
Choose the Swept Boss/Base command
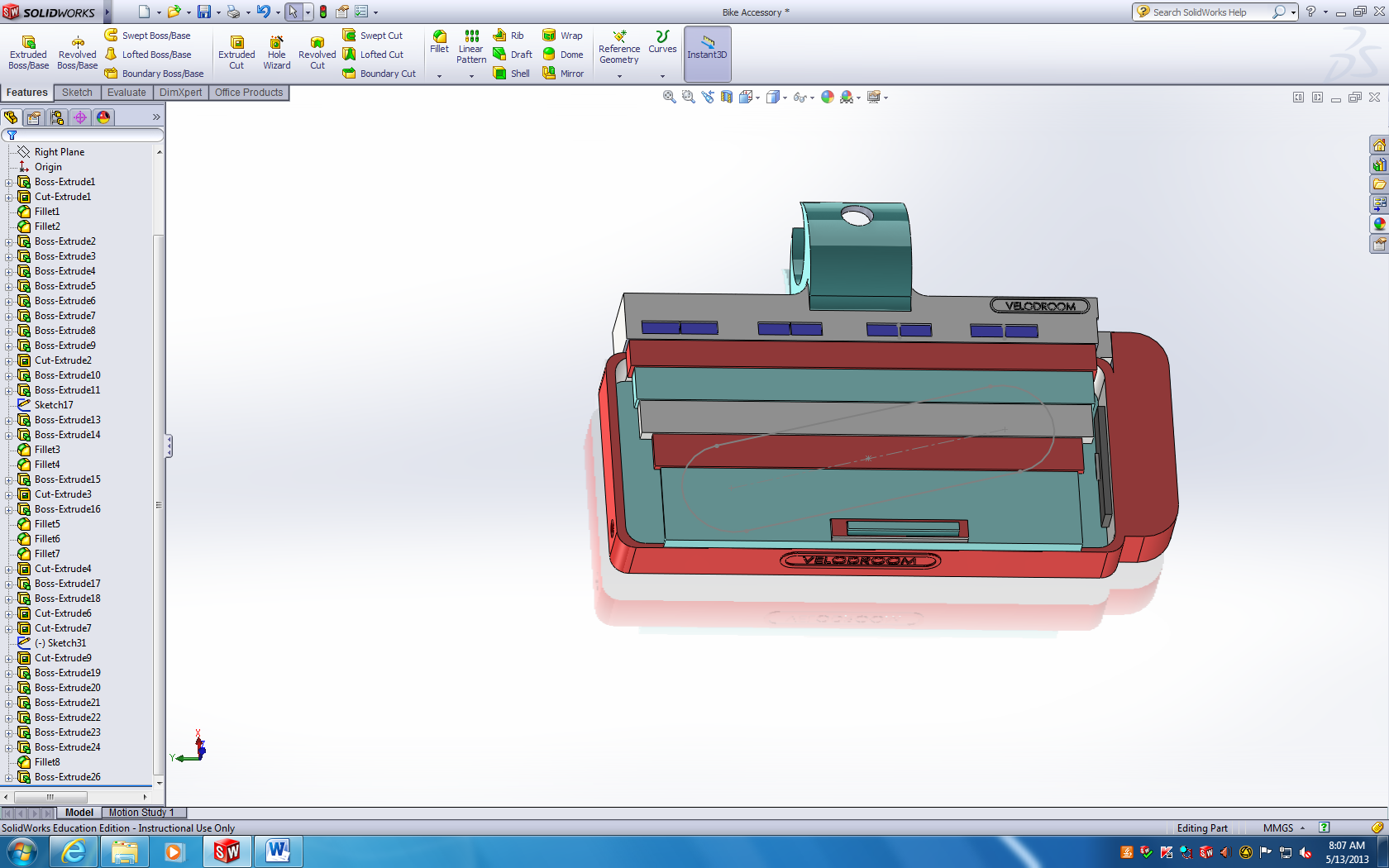tap(147, 36)
